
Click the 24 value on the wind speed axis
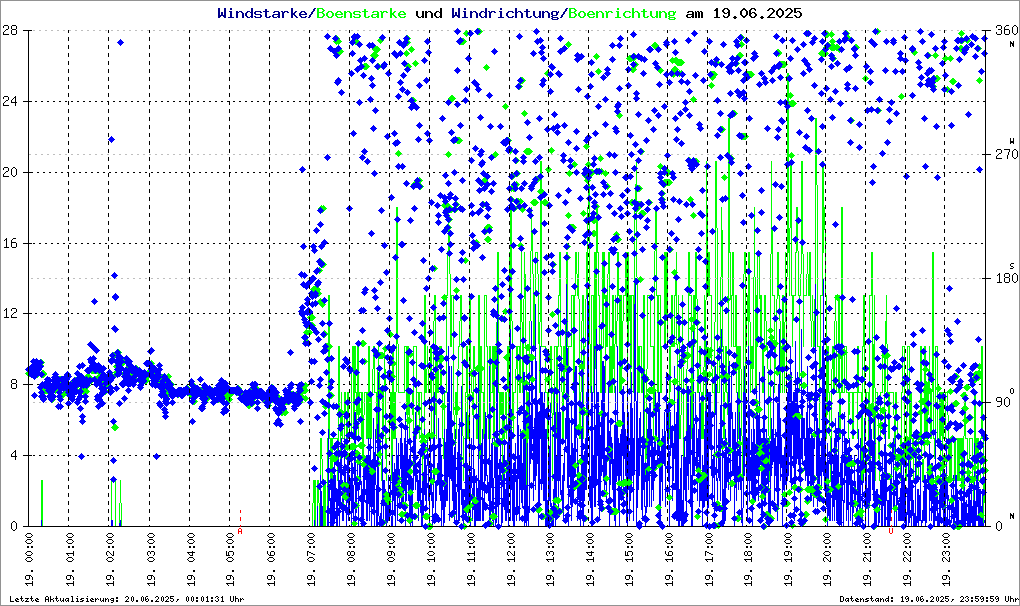click(9, 101)
